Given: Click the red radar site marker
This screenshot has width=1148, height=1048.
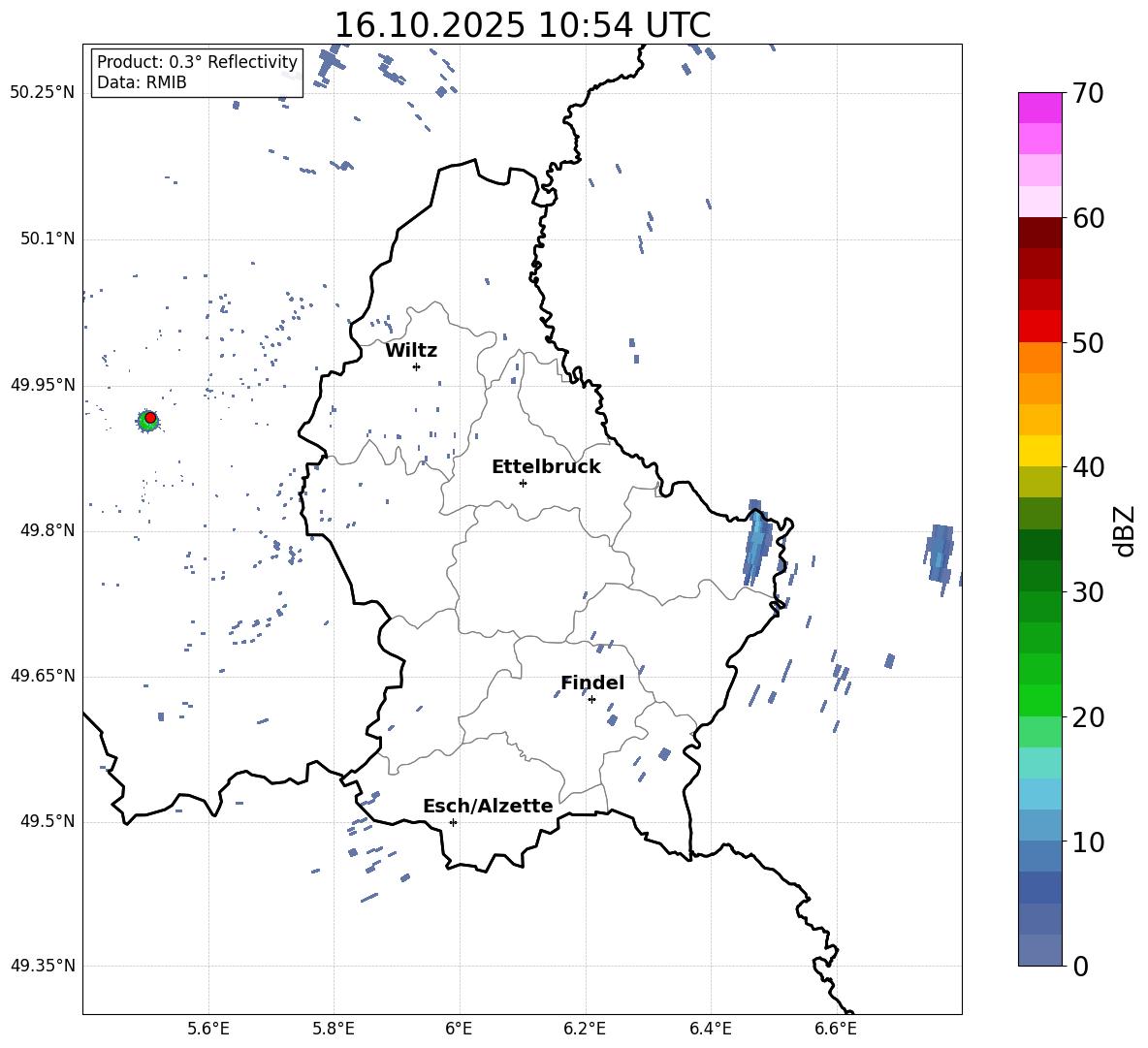Looking at the screenshot, I should [x=150, y=418].
